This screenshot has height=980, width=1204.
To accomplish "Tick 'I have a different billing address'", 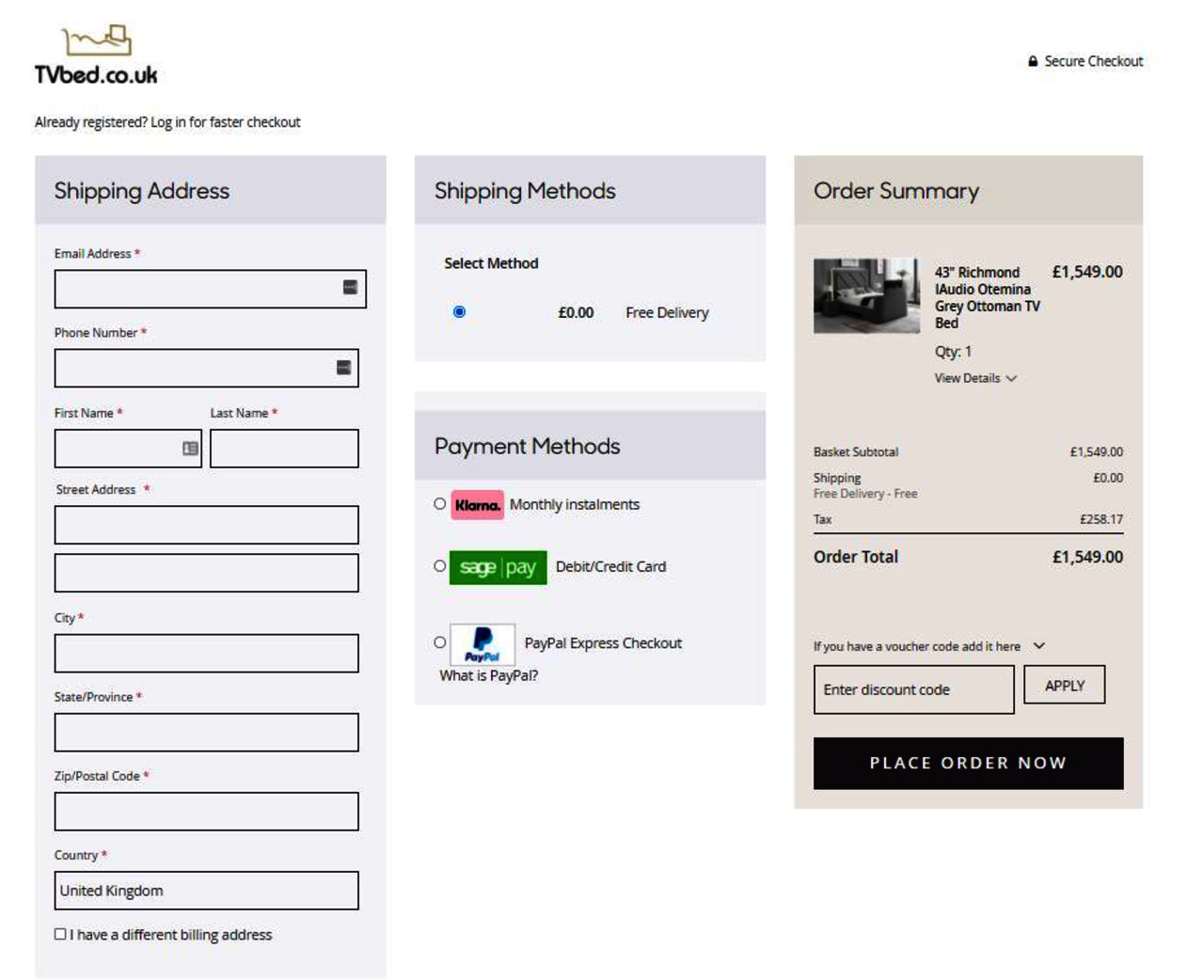I will [x=60, y=934].
